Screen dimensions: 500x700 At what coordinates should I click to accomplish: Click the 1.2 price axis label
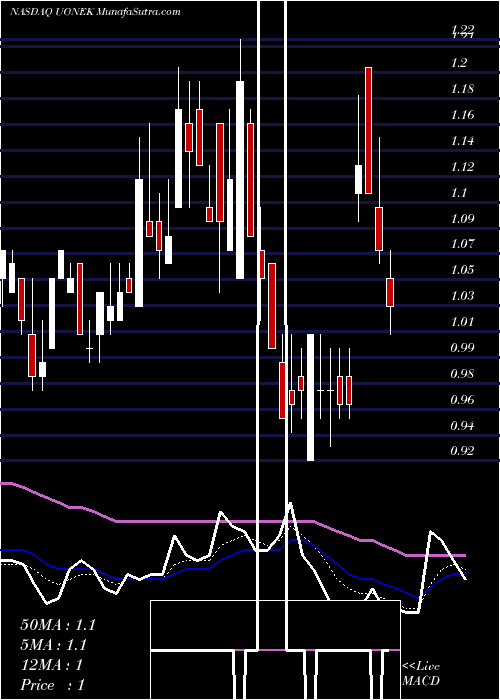[459, 62]
